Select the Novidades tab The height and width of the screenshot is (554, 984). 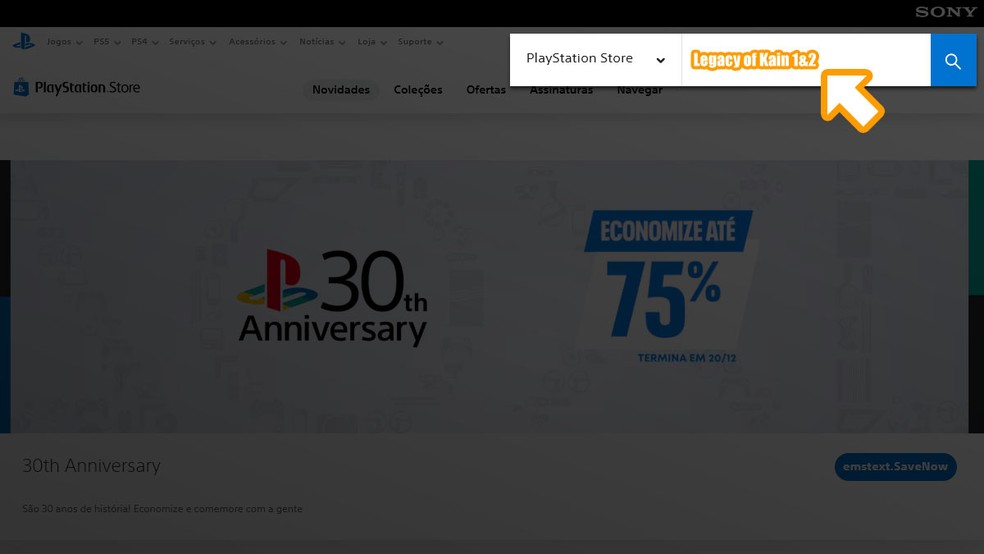tap(341, 90)
